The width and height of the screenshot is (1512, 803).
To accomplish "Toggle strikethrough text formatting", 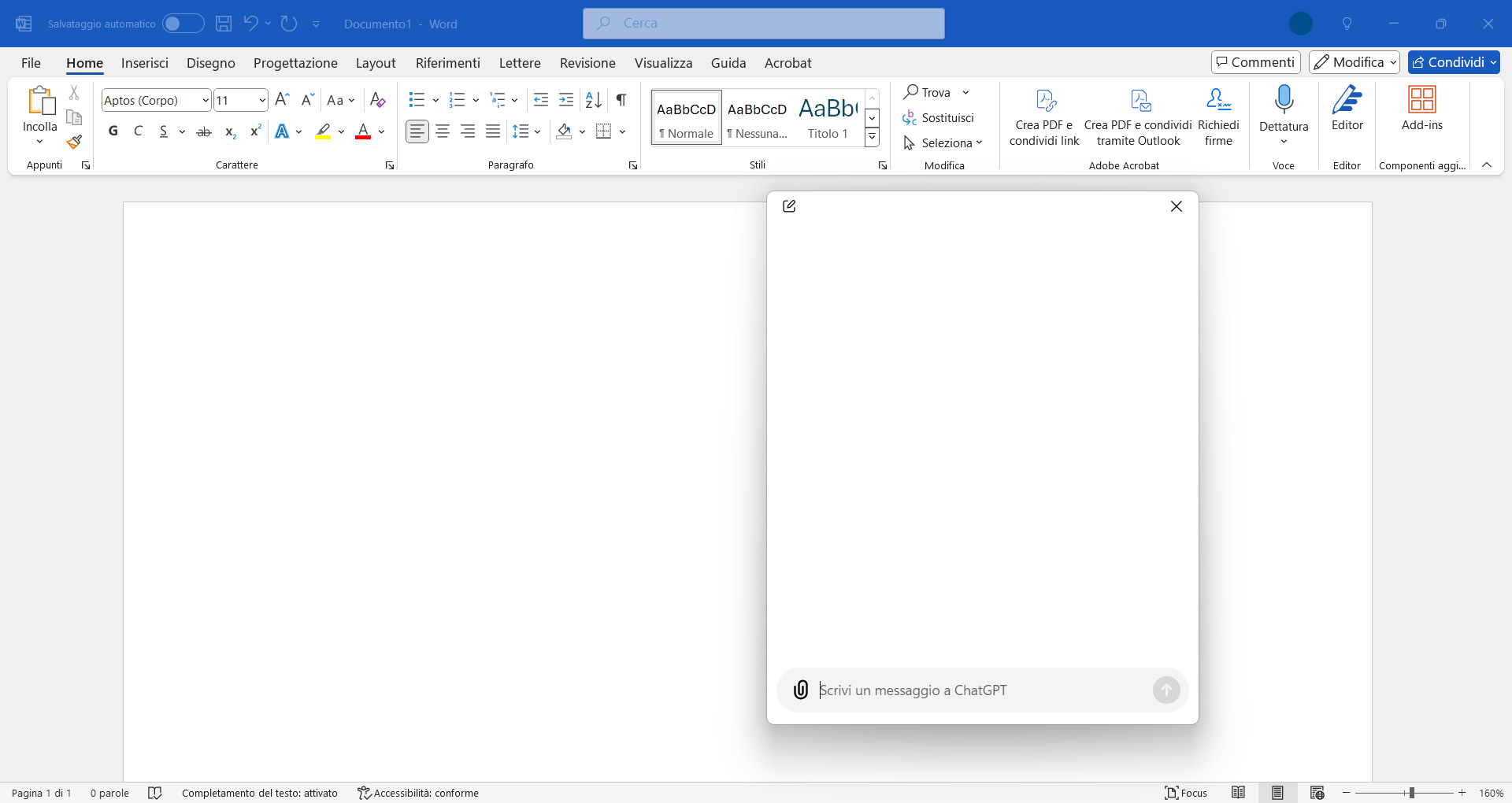I will click(x=204, y=131).
